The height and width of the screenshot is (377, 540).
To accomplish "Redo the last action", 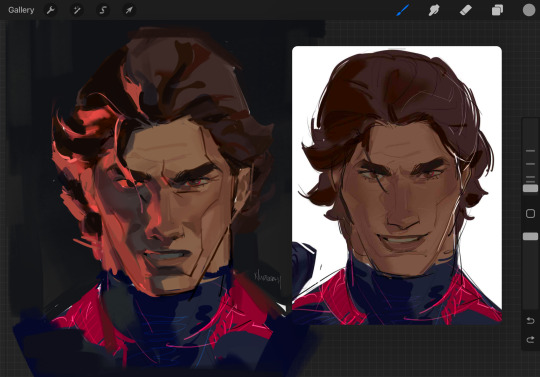I will click(x=530, y=340).
